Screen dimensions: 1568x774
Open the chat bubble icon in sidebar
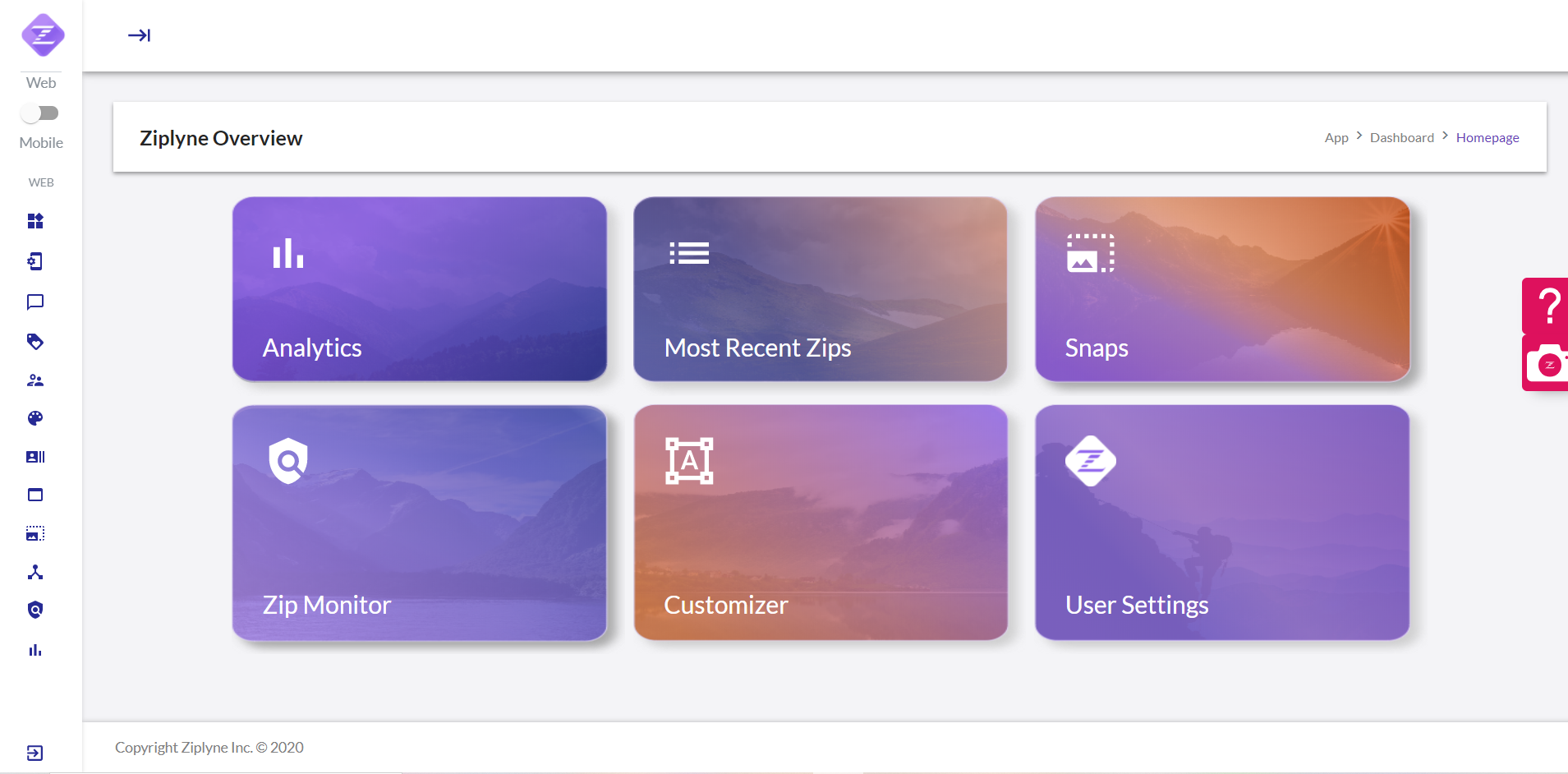pyautogui.click(x=35, y=302)
